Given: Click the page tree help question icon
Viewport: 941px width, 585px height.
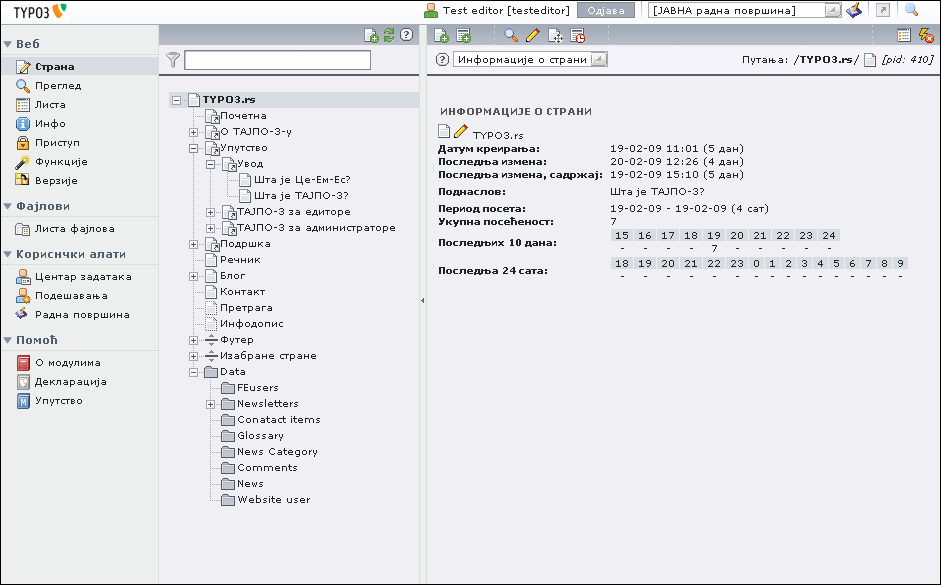Looking at the screenshot, I should pos(407,35).
